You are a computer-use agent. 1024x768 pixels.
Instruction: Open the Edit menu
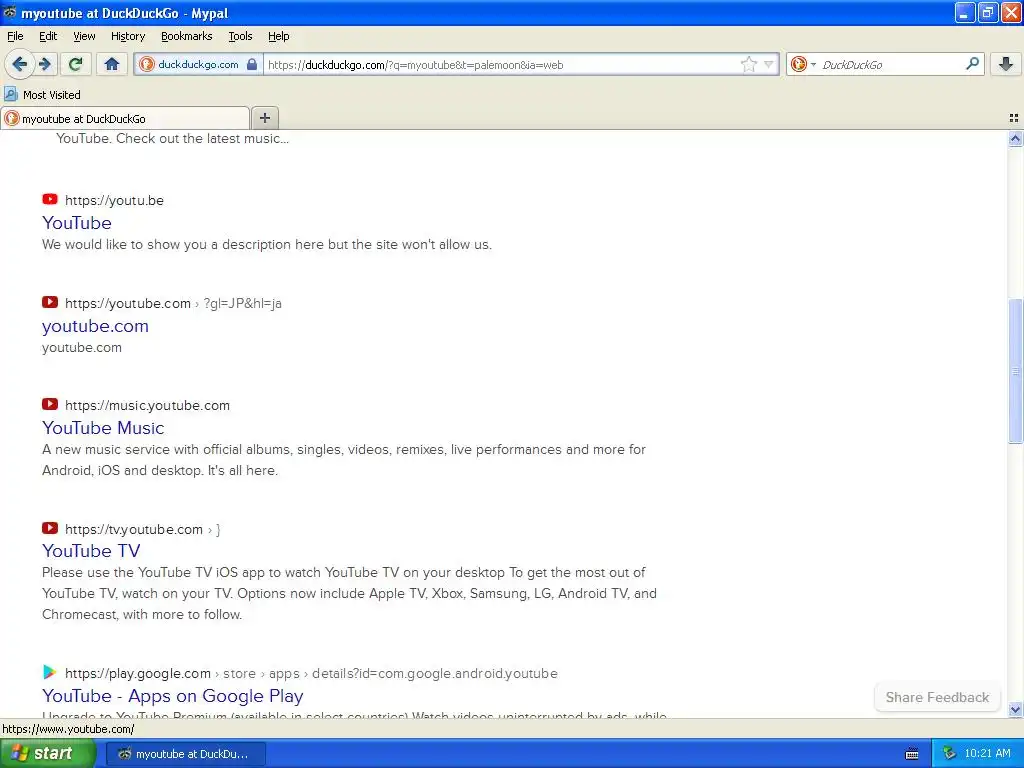48,36
